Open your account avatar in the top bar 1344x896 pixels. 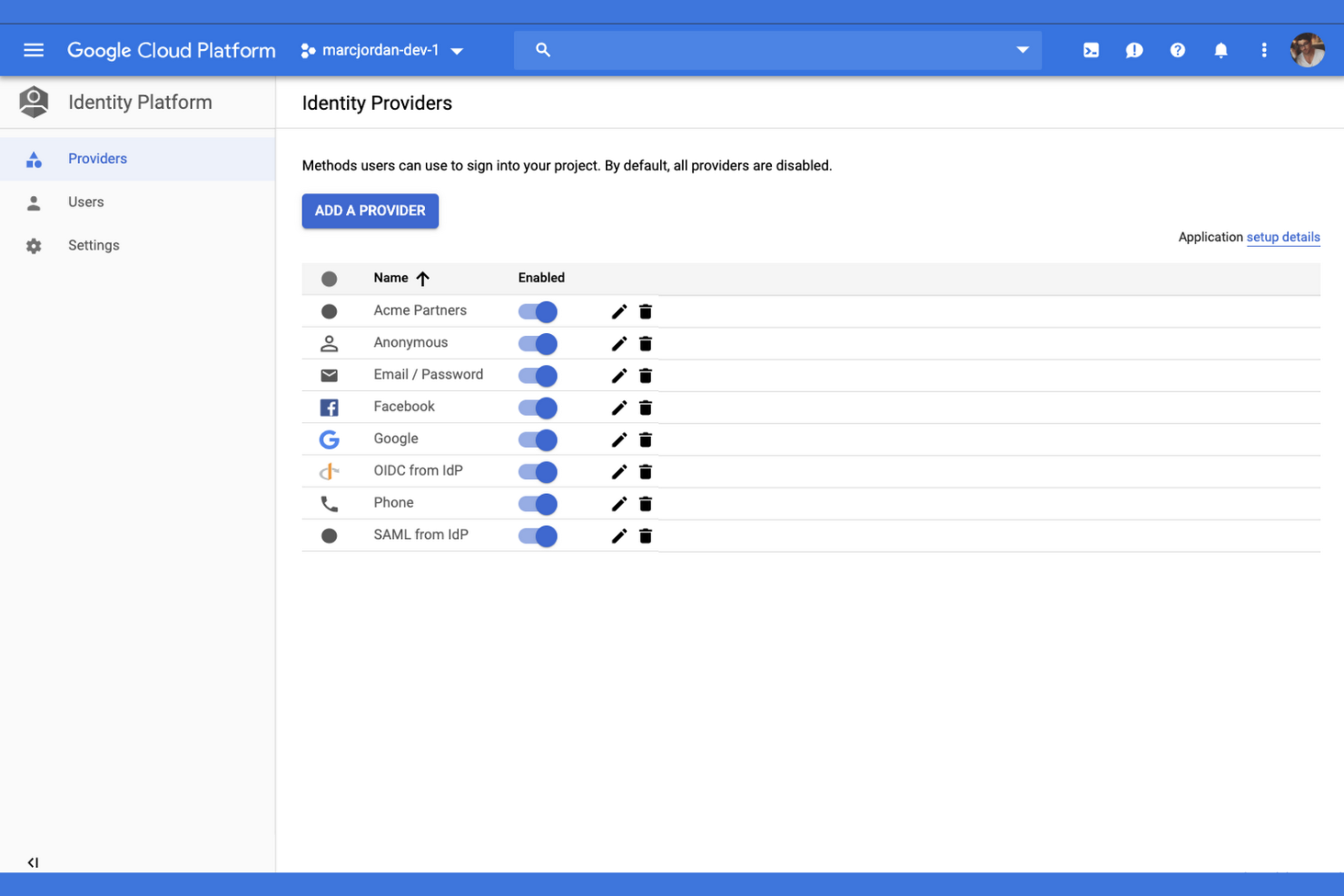(x=1307, y=50)
